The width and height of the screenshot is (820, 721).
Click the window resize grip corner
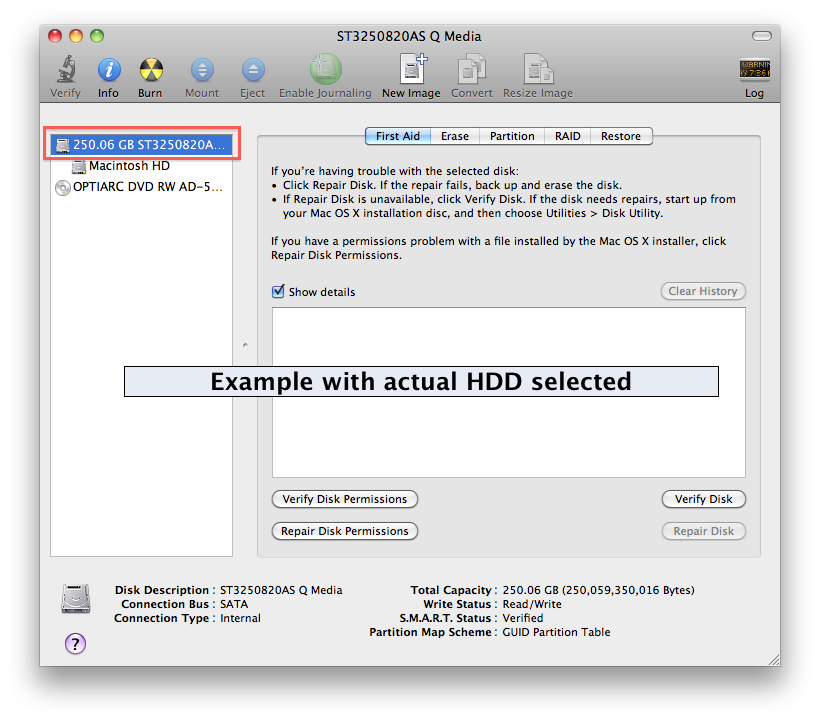click(x=775, y=660)
